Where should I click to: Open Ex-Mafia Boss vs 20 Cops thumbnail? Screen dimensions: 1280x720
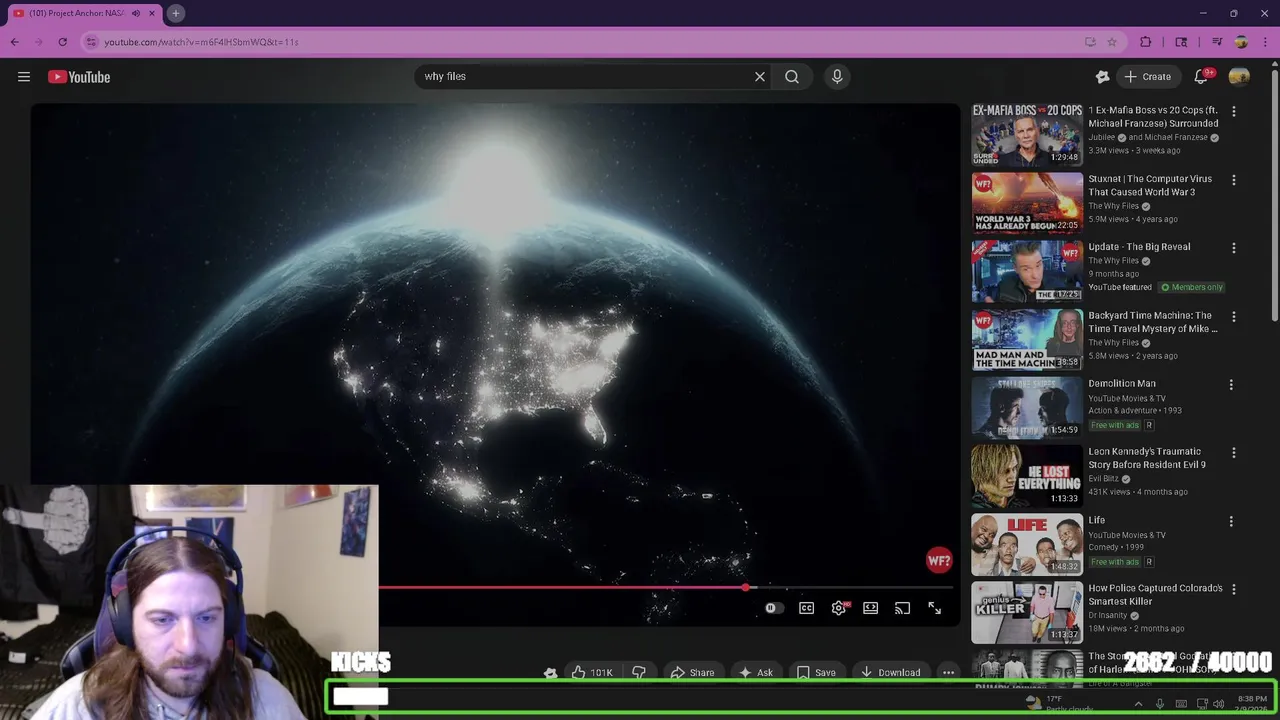click(x=1027, y=135)
